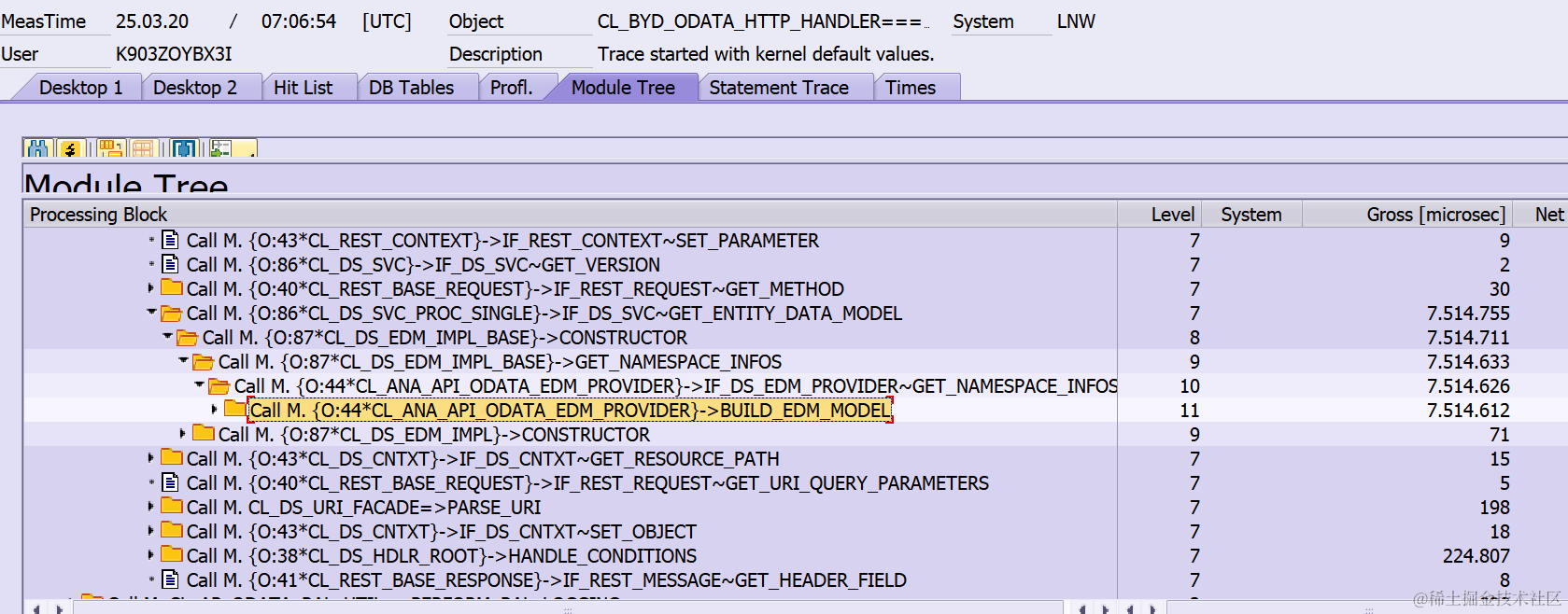This screenshot has width=1568, height=614.
Task: Click open folder icon of GET_ENTITY_DATA_MODEL row
Action: point(171,313)
